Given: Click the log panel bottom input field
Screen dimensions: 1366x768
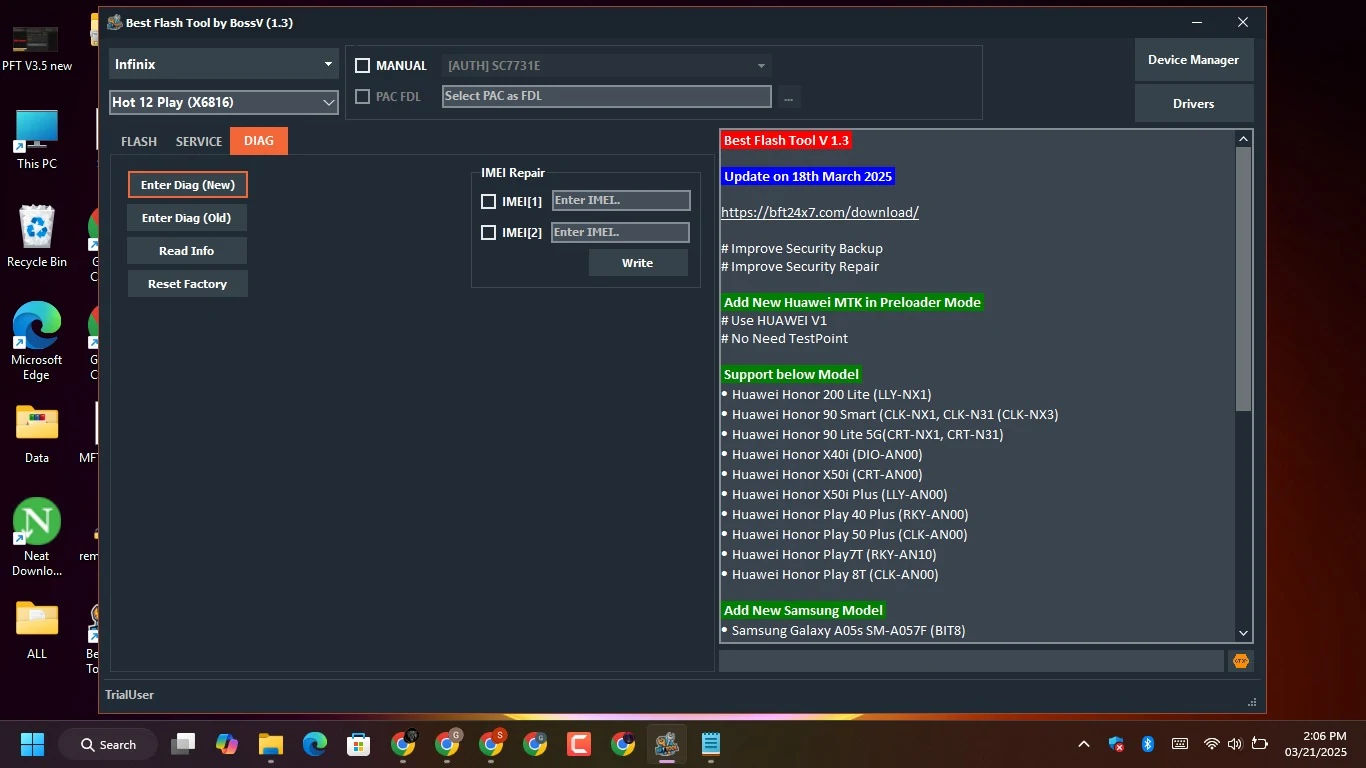Looking at the screenshot, I should 971,661.
